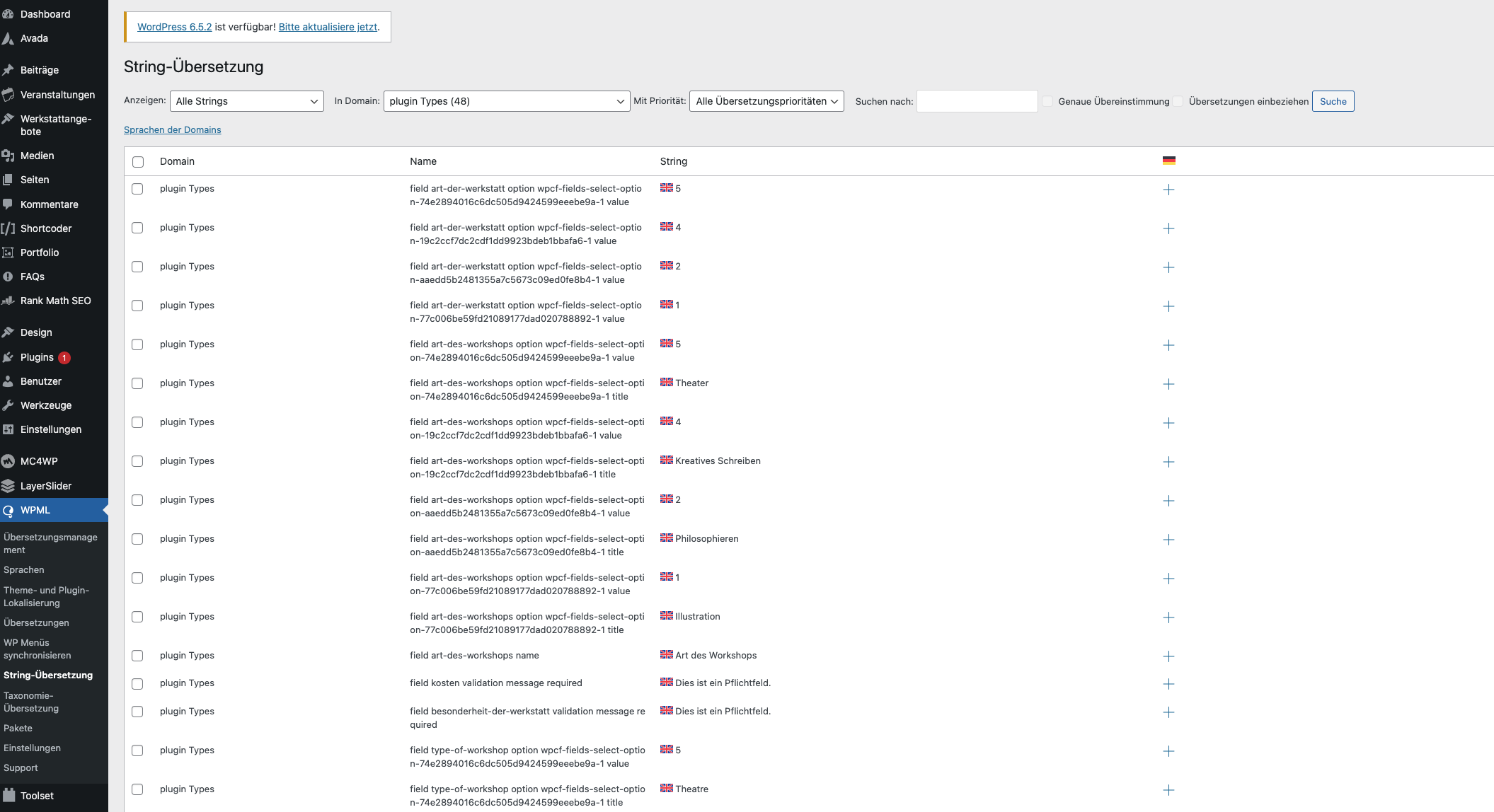Open the In Domain plugin Types dropdown

pos(507,101)
